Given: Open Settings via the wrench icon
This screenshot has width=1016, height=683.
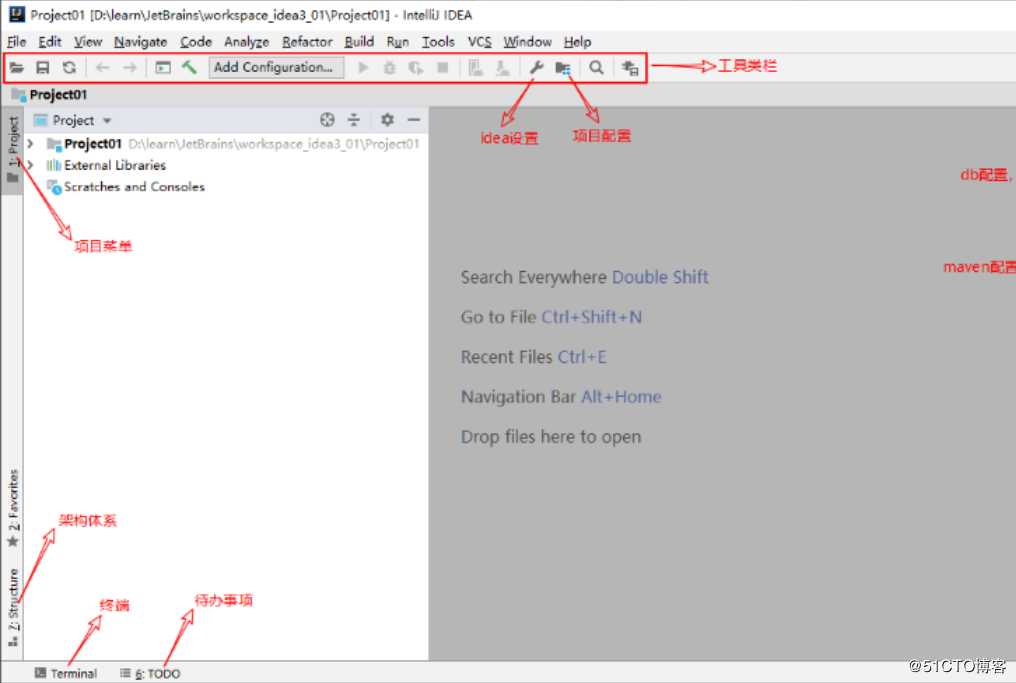Looking at the screenshot, I should pyautogui.click(x=536, y=67).
